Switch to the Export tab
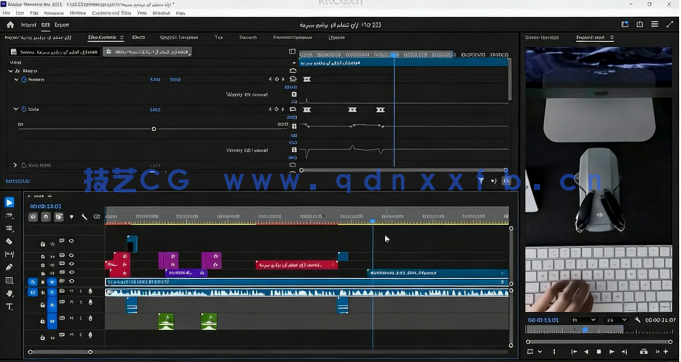Viewport: 681px width, 362px height. coord(62,25)
